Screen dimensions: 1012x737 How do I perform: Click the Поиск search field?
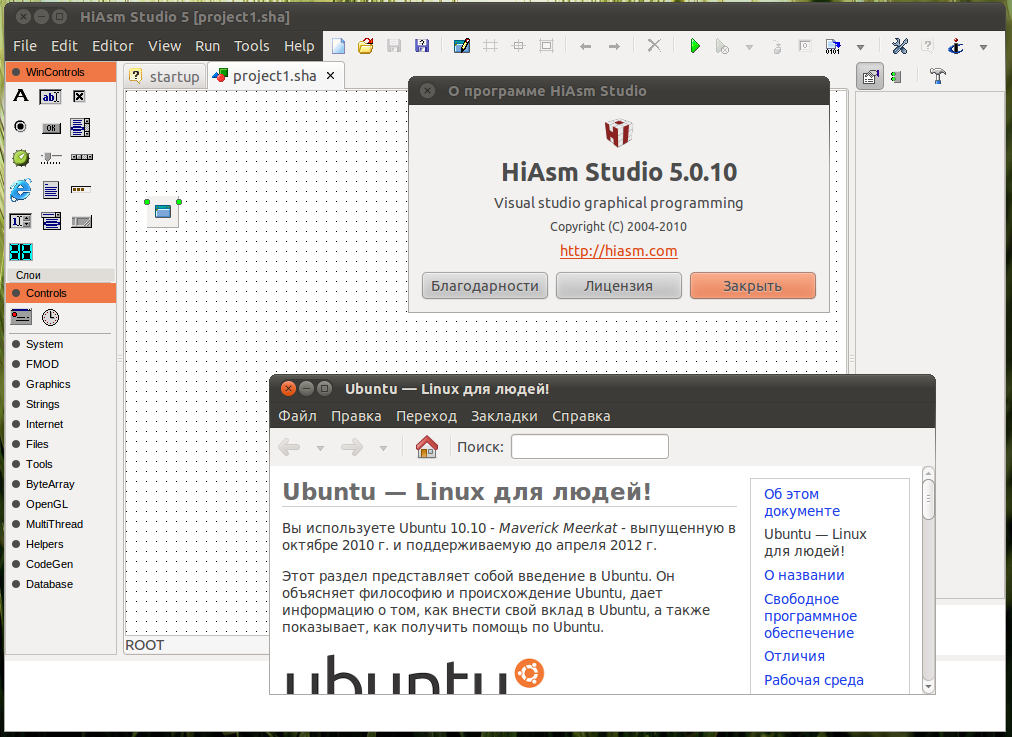pos(589,447)
